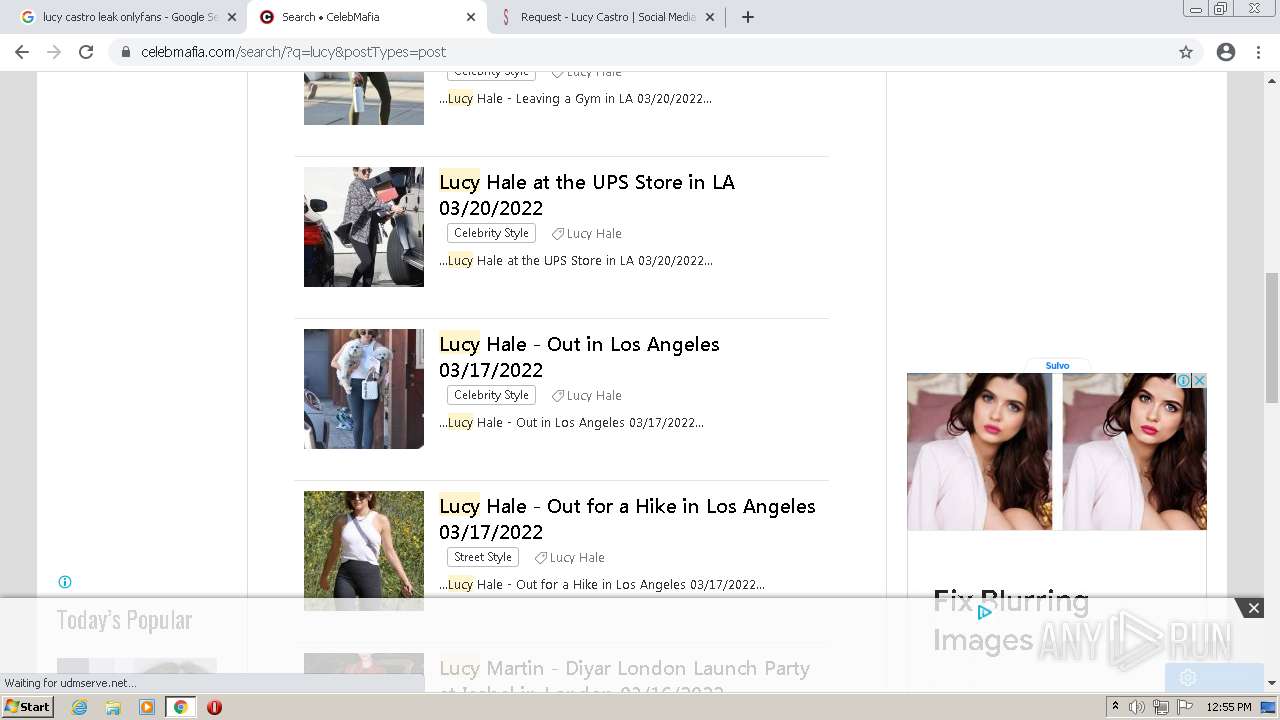Open the UPS Store post thumbnail

(364, 227)
